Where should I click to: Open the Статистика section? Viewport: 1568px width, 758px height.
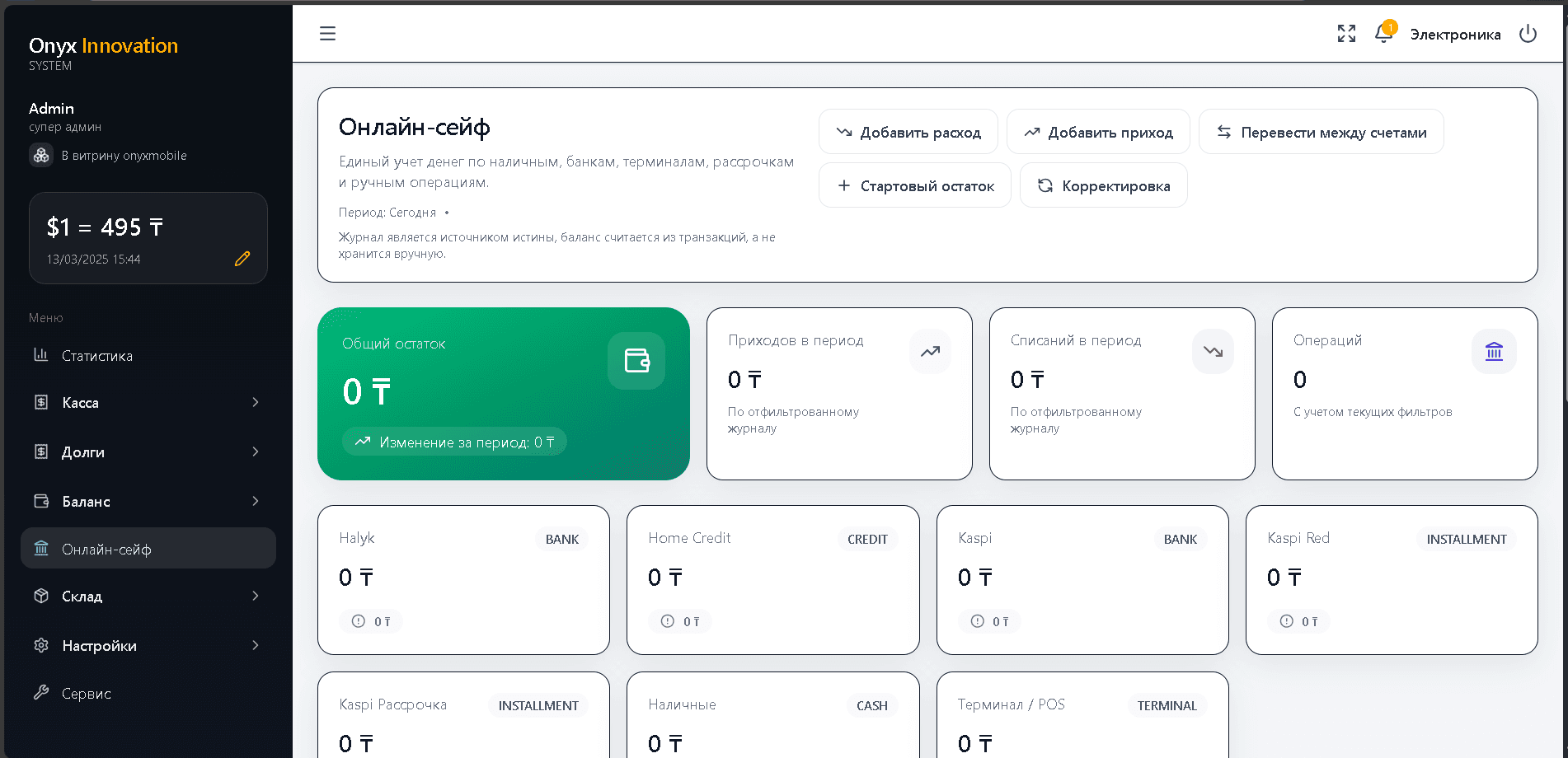[96, 355]
